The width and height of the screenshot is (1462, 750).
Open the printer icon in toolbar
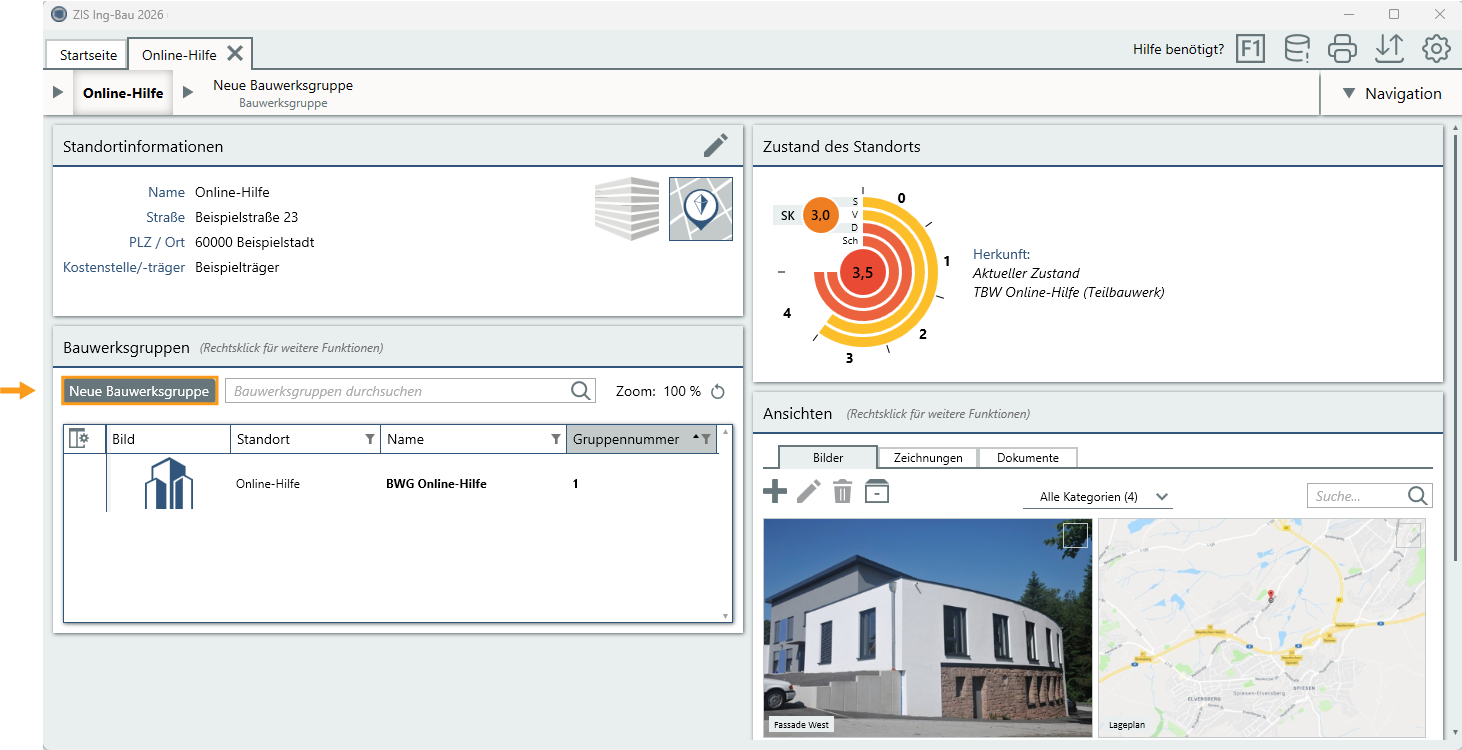[1342, 48]
